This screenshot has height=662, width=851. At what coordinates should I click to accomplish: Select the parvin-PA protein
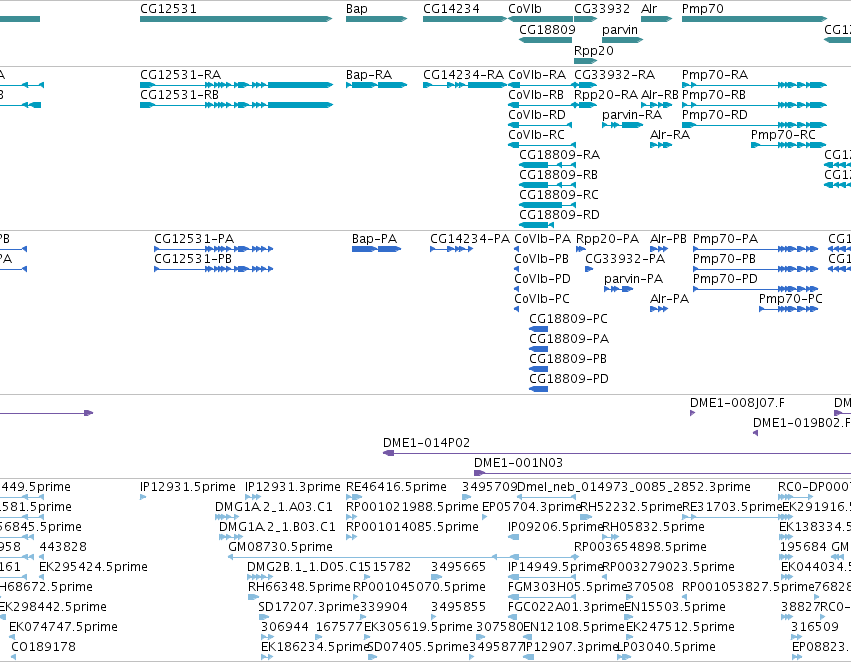tap(633, 279)
